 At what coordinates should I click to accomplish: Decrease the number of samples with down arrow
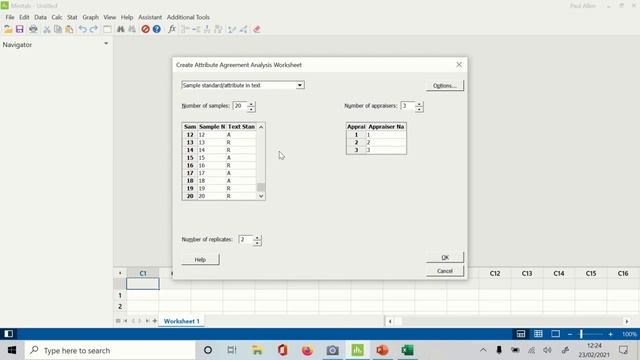tap(251, 109)
